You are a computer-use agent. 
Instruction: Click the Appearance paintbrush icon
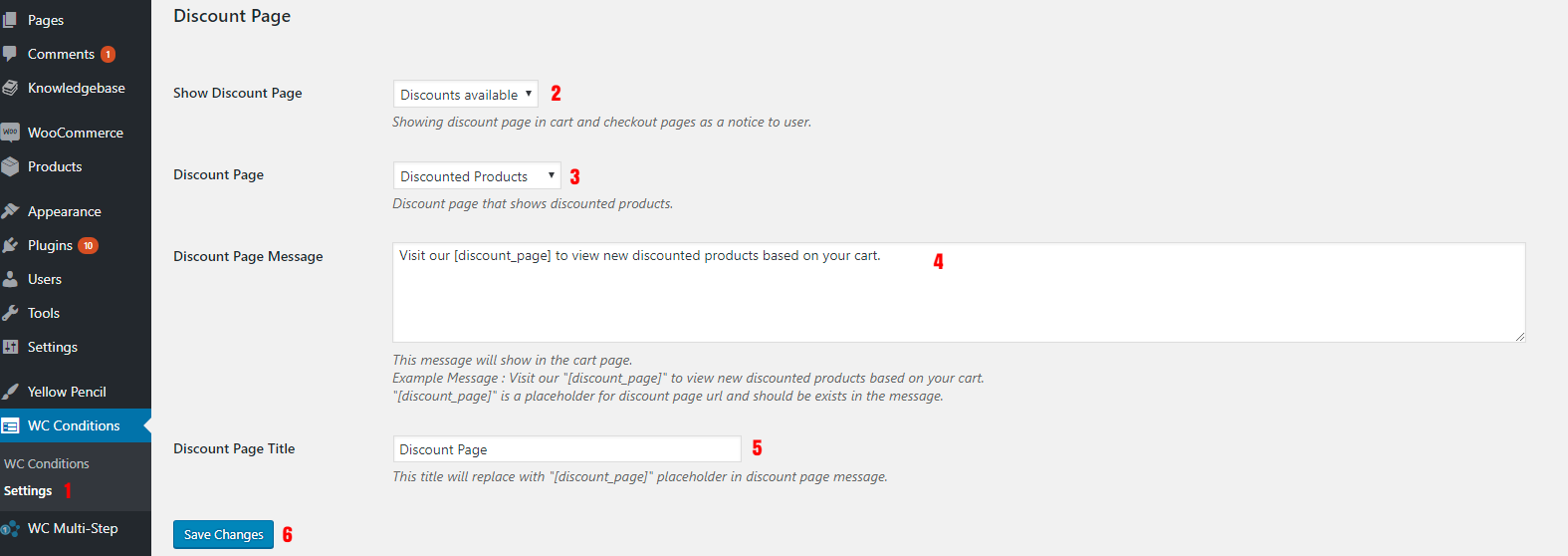click(x=10, y=211)
